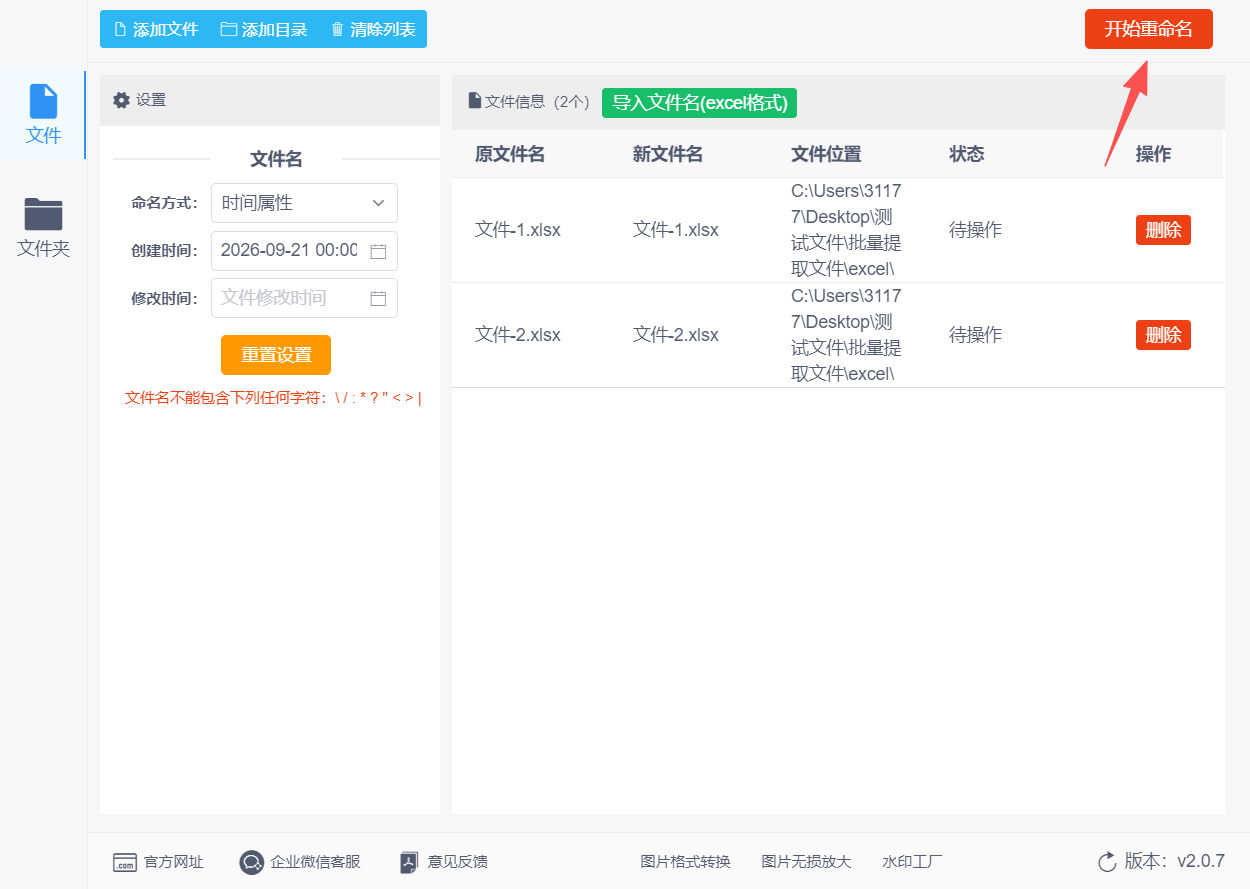The image size is (1250, 889).
Task: Click the 创建时间 date input field
Action: (304, 251)
